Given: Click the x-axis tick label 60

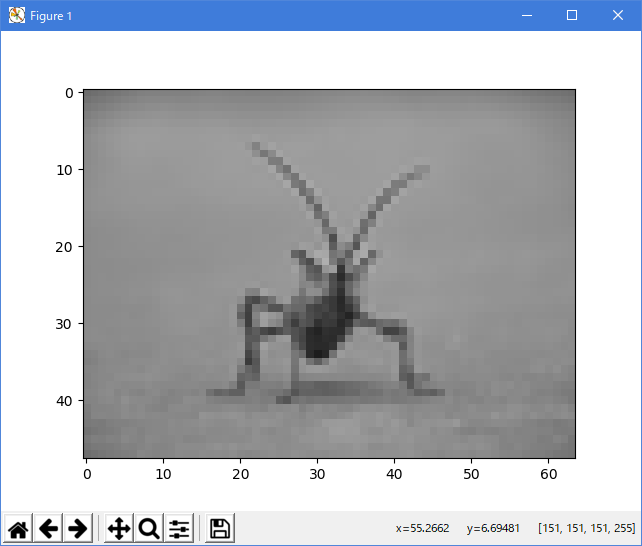Looking at the screenshot, I should tap(549, 474).
